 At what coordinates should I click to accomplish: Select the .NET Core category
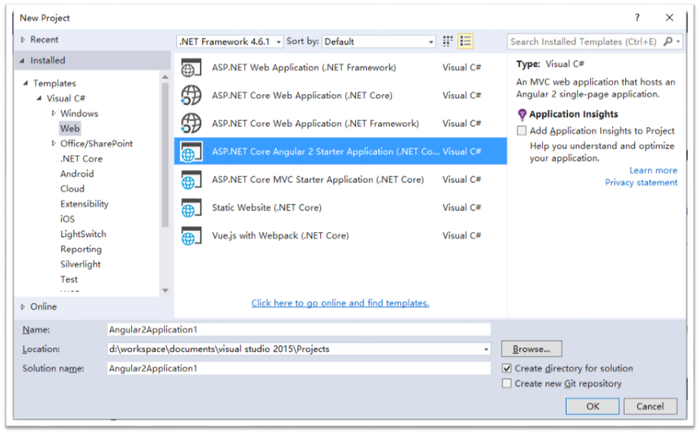81,159
